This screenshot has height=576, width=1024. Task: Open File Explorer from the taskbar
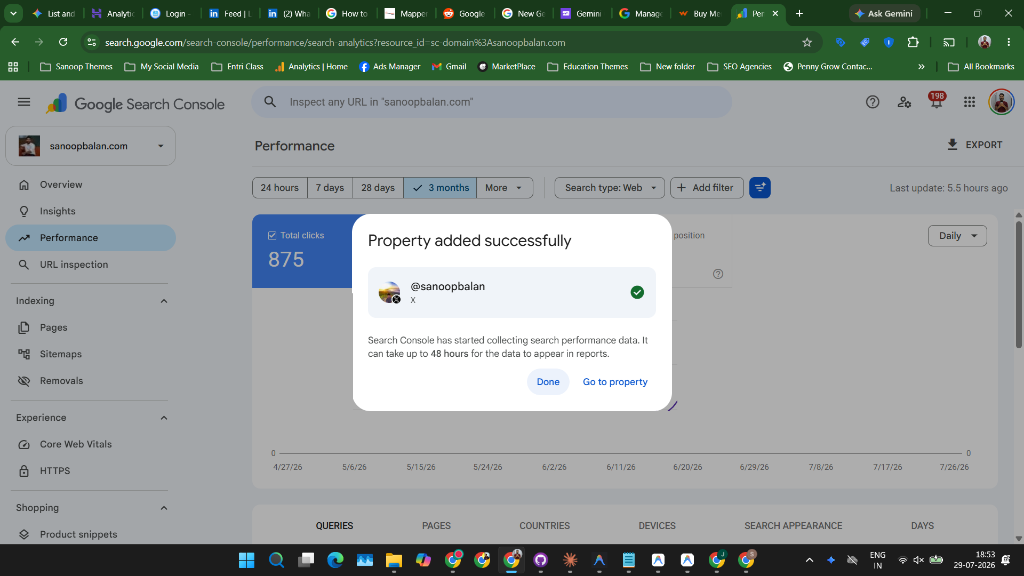coord(393,560)
